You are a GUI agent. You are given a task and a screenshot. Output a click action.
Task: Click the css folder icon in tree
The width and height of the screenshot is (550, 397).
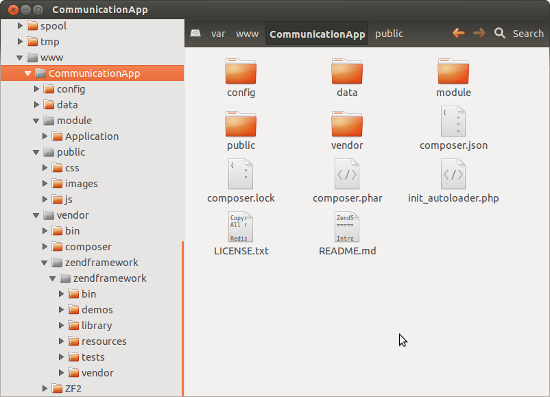pyautogui.click(x=57, y=168)
